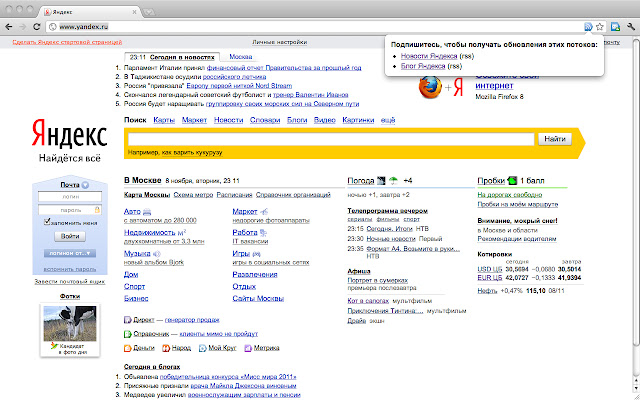The image size is (640, 400).
Task: Open the Маркет search category
Action: pos(194,120)
